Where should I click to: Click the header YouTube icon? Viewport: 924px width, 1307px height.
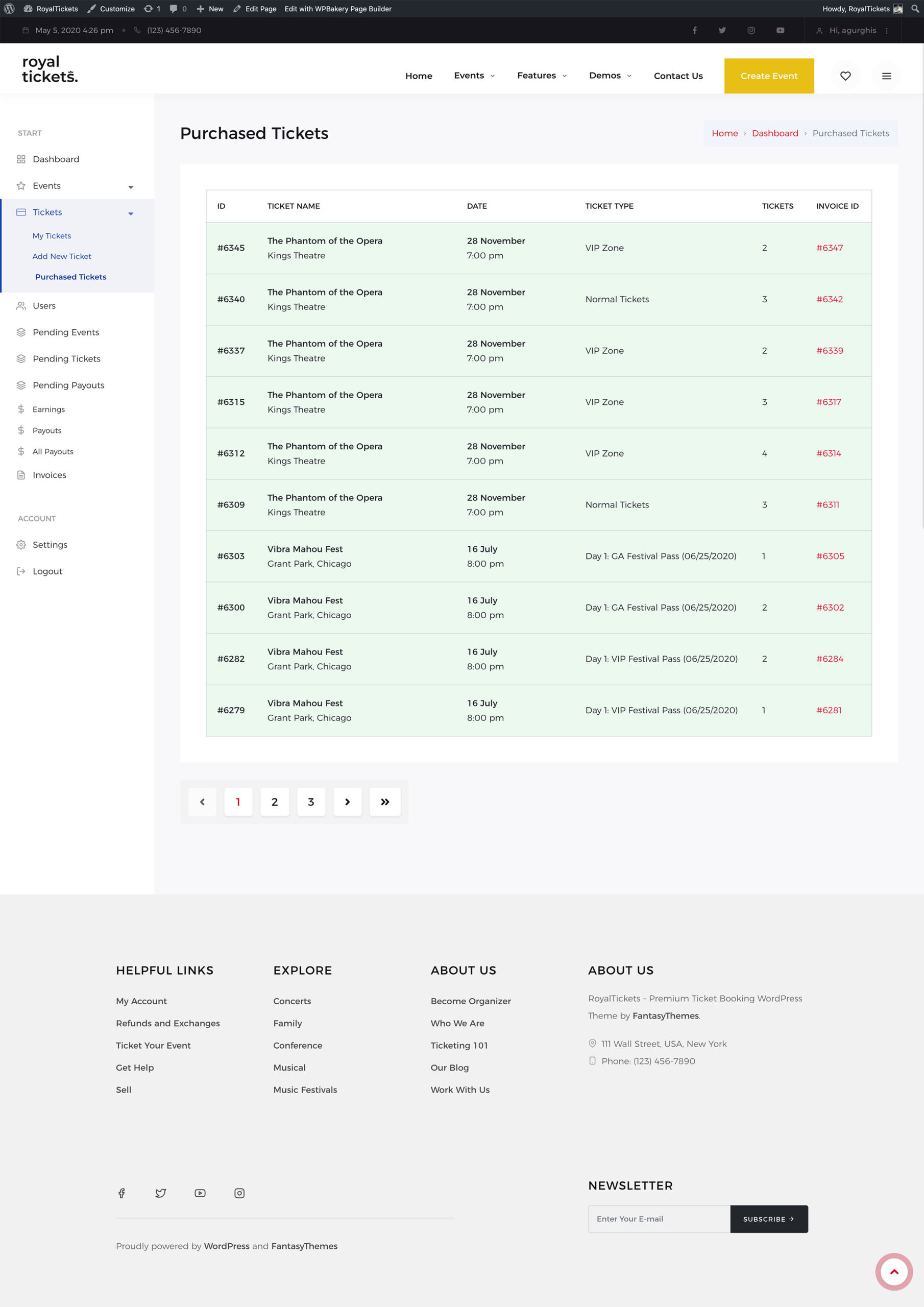[x=780, y=30]
